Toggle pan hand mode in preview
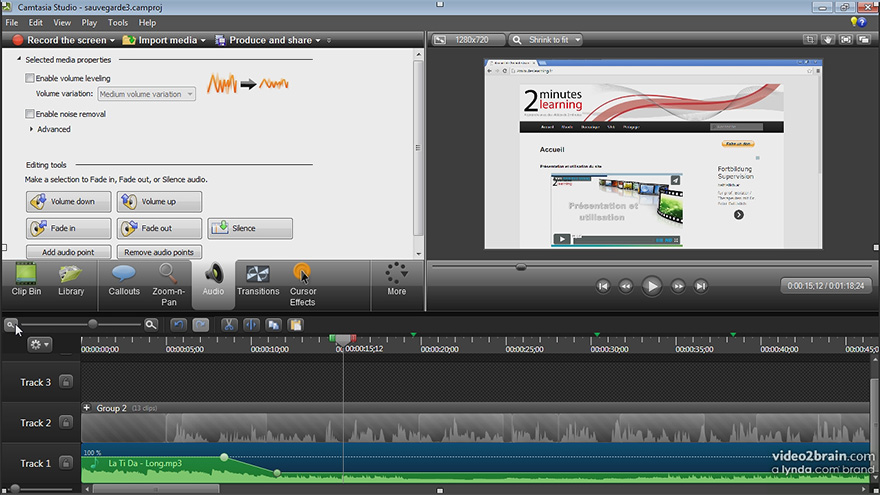This screenshot has height=495, width=880. (828, 39)
